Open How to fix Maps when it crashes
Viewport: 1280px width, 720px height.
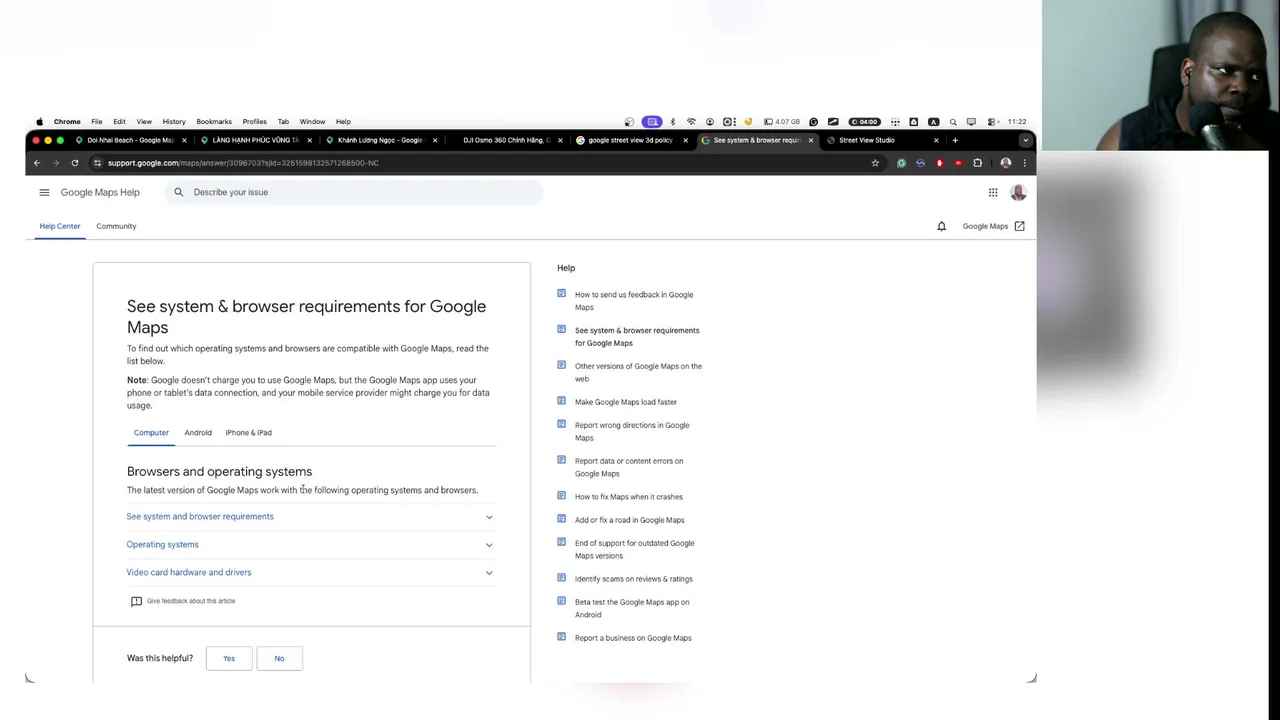(629, 497)
